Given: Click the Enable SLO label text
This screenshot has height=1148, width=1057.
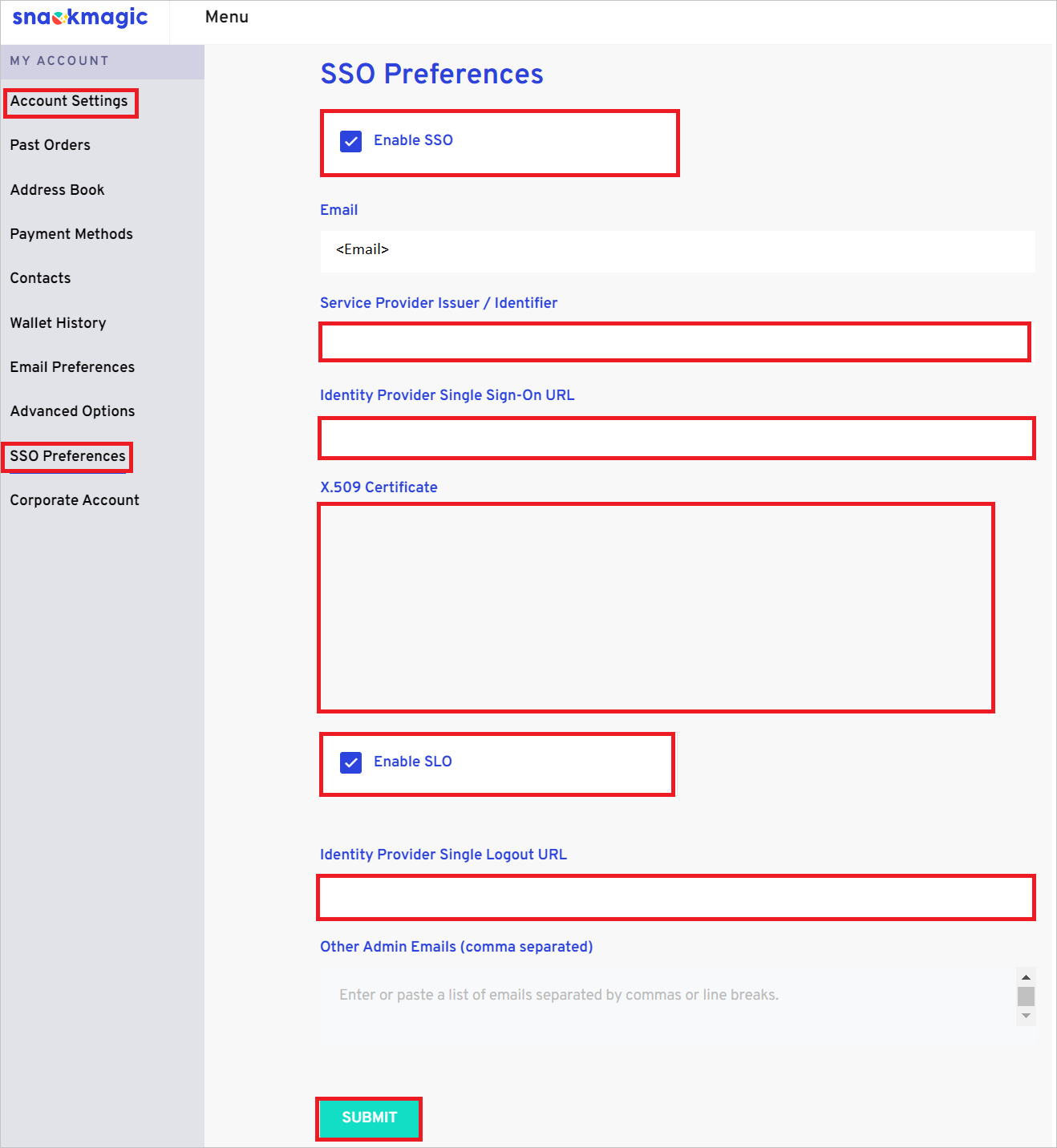Looking at the screenshot, I should click(x=413, y=762).
